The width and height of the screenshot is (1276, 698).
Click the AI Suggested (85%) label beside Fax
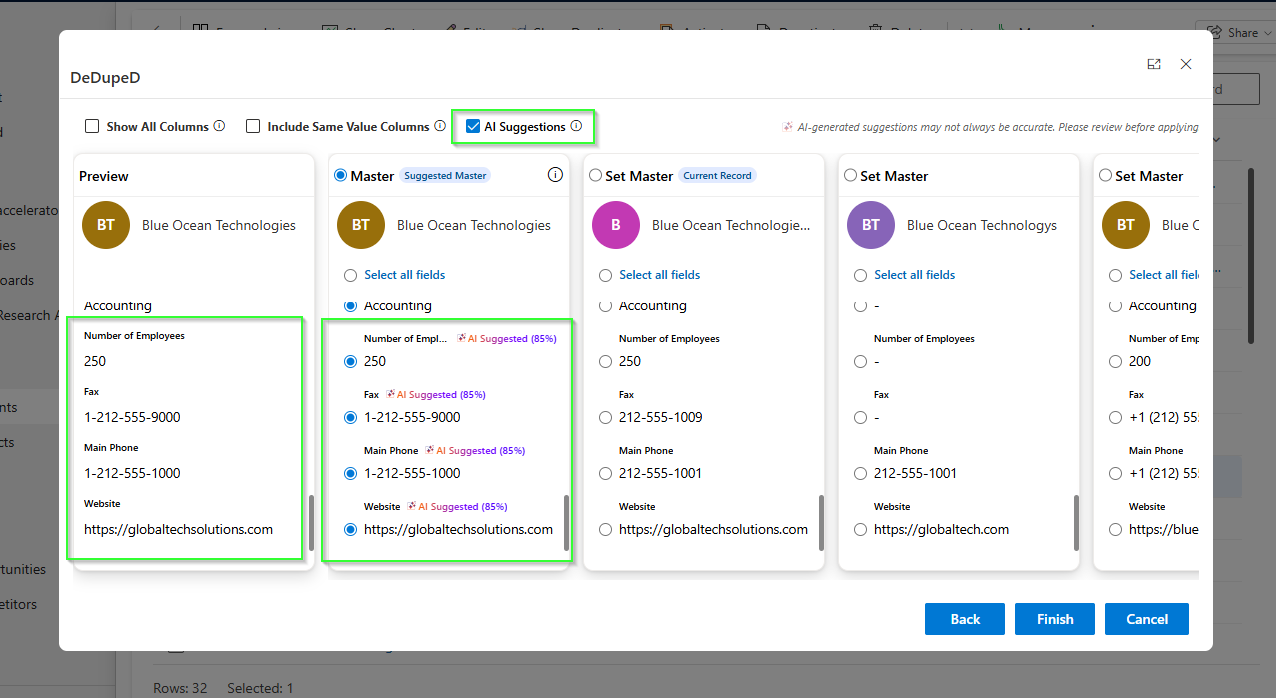pyautogui.click(x=441, y=394)
